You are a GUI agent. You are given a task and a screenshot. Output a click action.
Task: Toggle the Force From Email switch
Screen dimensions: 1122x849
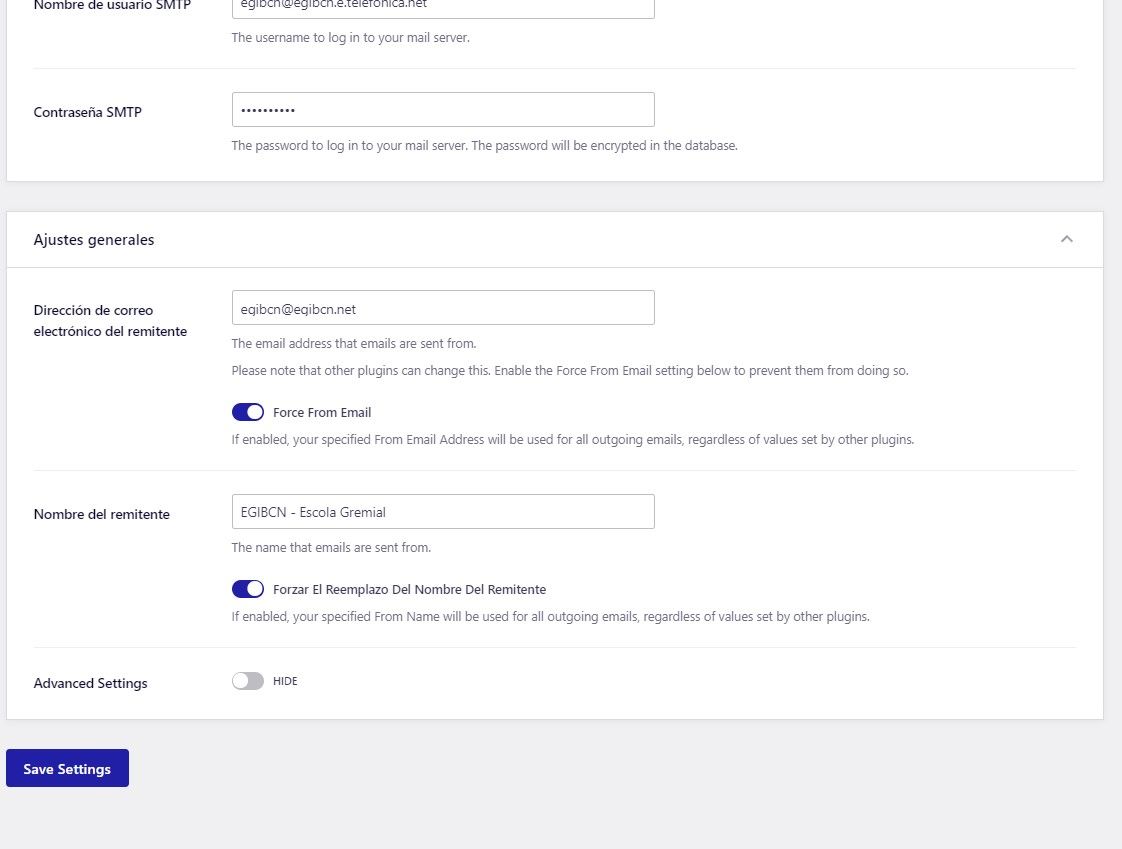[248, 412]
